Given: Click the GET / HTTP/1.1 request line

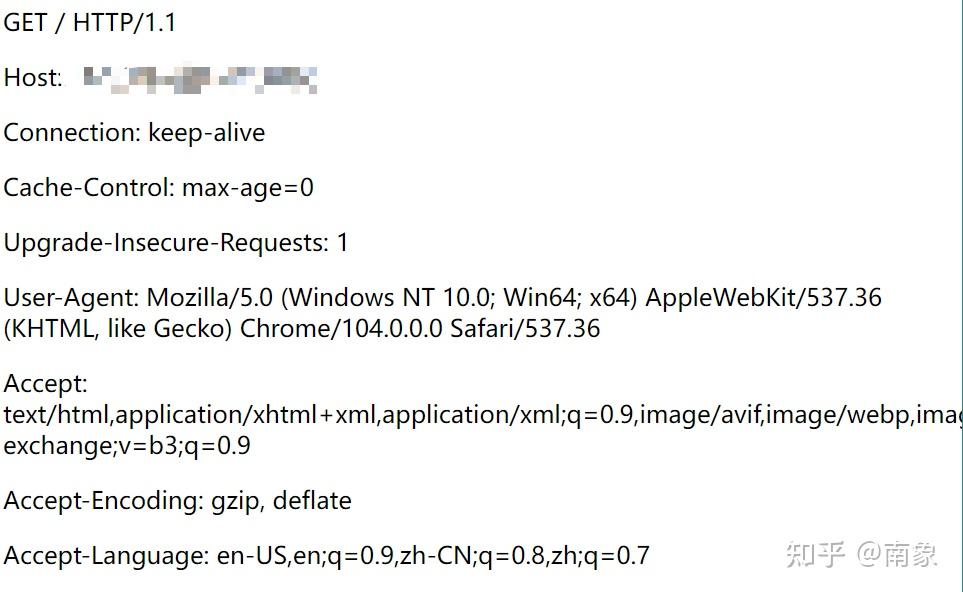Looking at the screenshot, I should tap(90, 23).
